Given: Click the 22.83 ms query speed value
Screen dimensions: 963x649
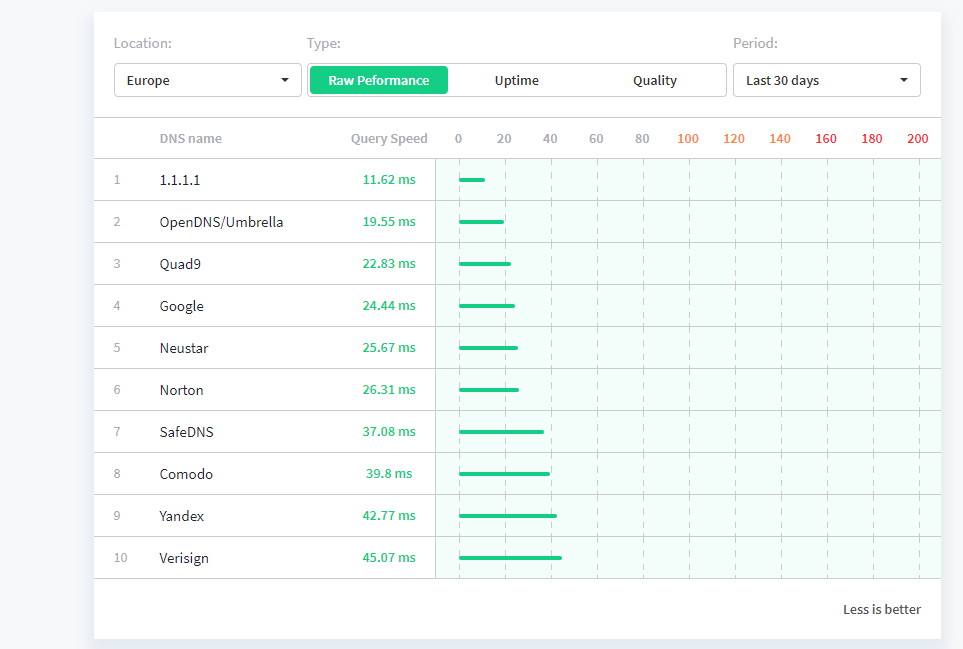Looking at the screenshot, I should pyautogui.click(x=389, y=263).
